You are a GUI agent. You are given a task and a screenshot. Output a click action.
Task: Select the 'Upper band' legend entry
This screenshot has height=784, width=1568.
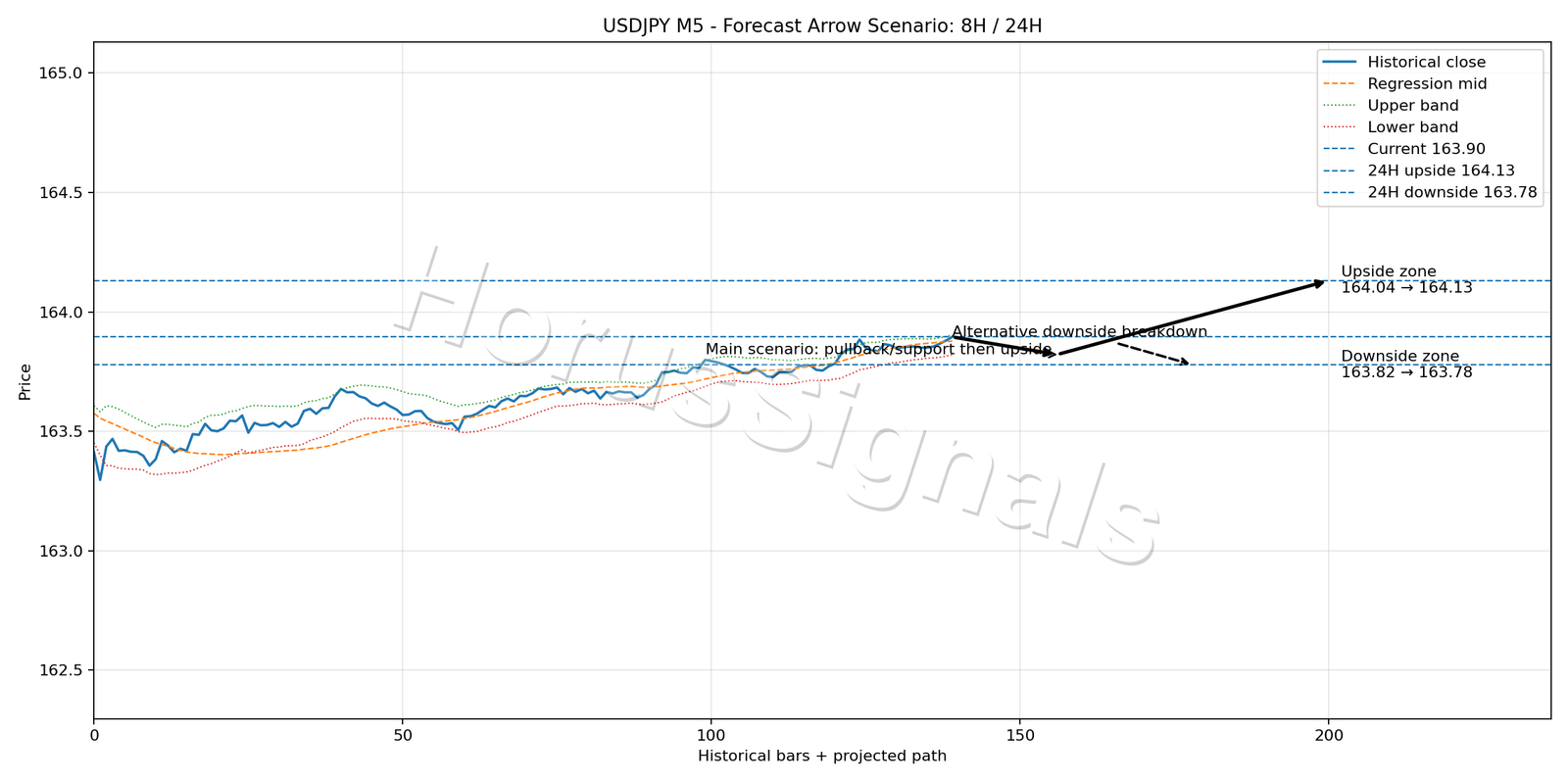click(1391, 105)
